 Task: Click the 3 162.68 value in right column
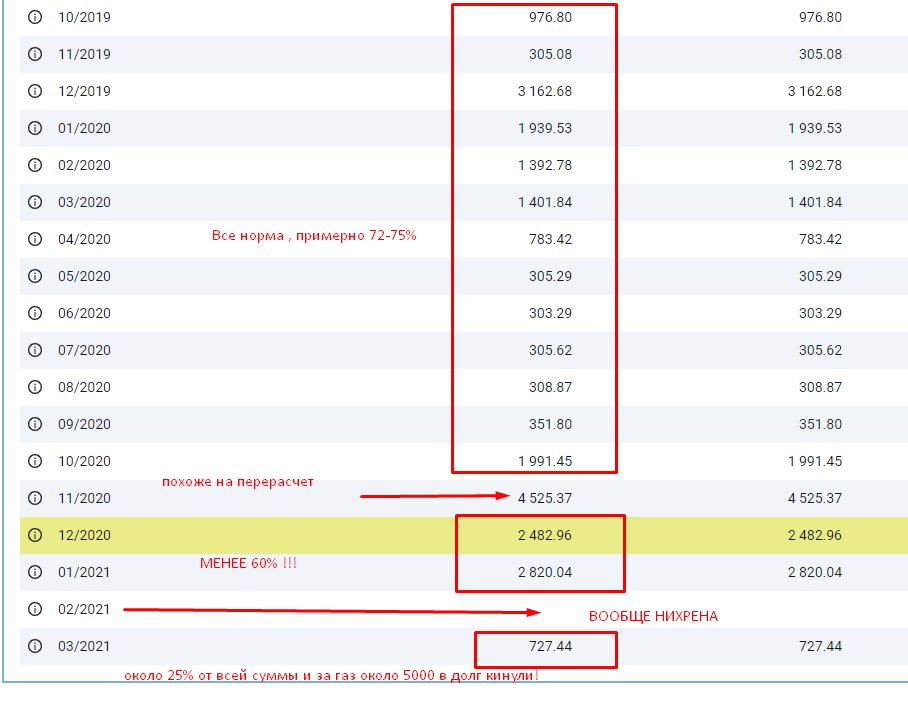pos(814,91)
